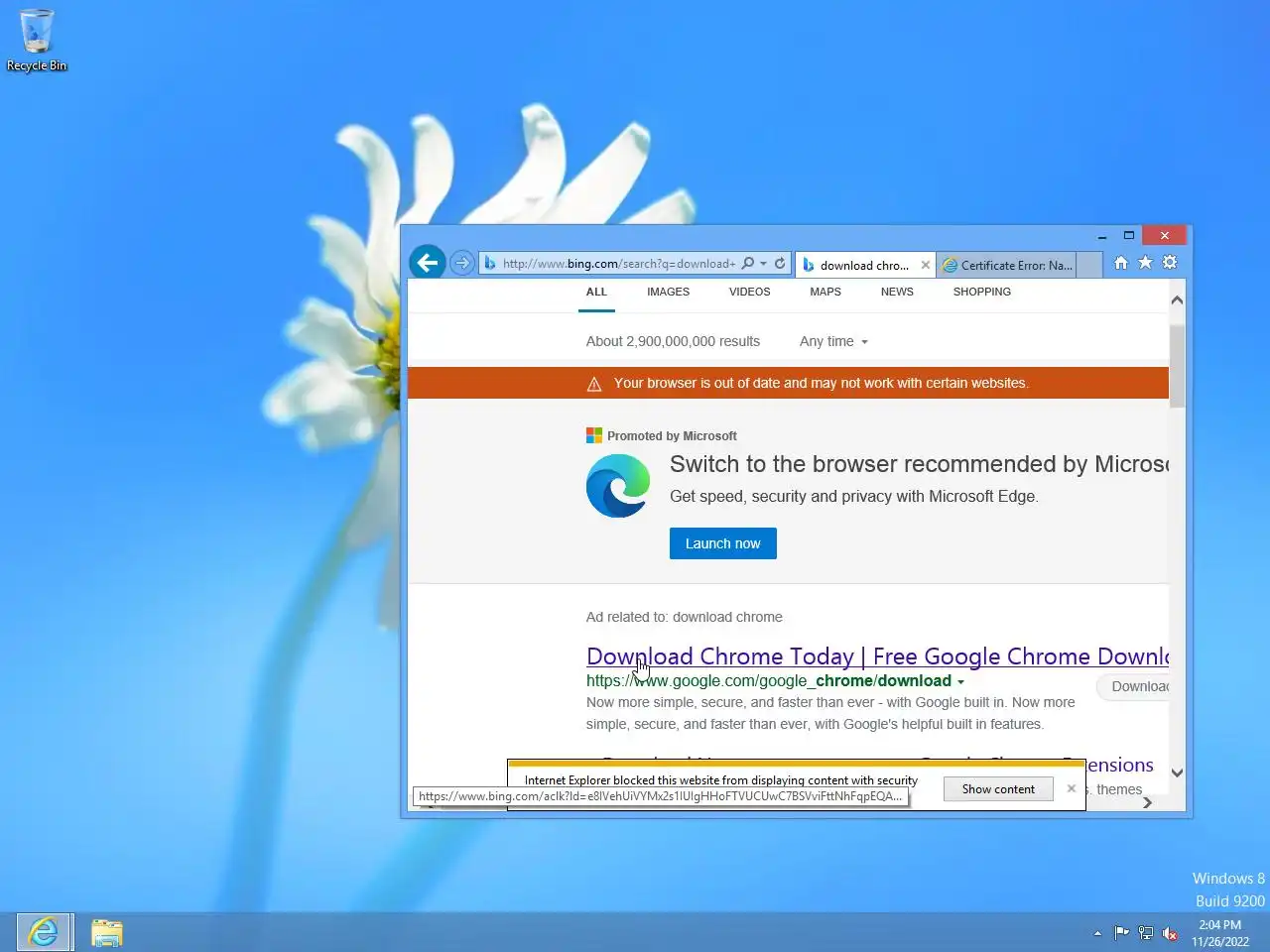Image resolution: width=1270 pixels, height=952 pixels.
Task: Click the warning triangle icon in orange banner
Action: pyautogui.click(x=594, y=384)
